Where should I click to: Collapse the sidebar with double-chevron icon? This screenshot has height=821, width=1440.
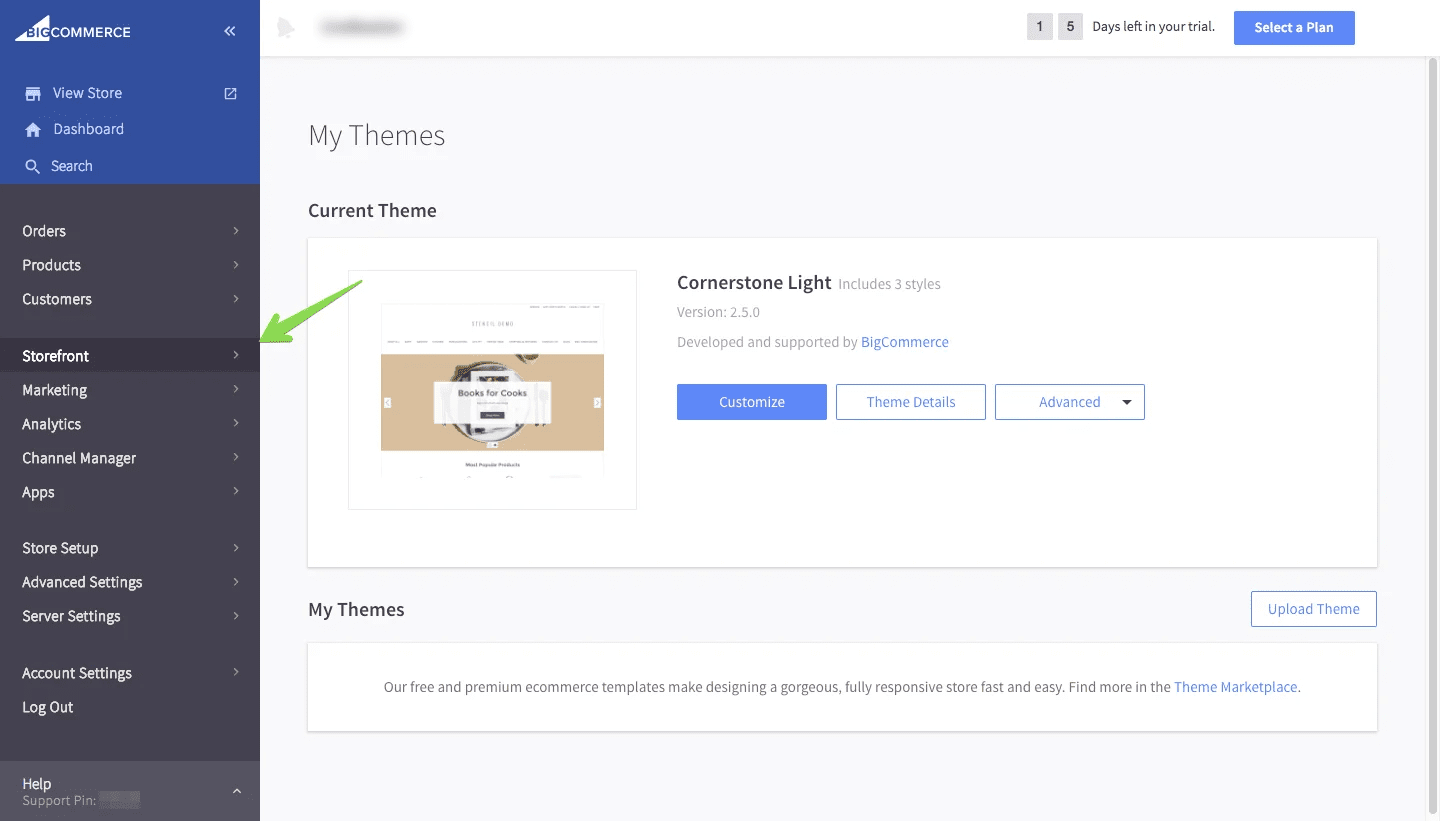(x=230, y=31)
